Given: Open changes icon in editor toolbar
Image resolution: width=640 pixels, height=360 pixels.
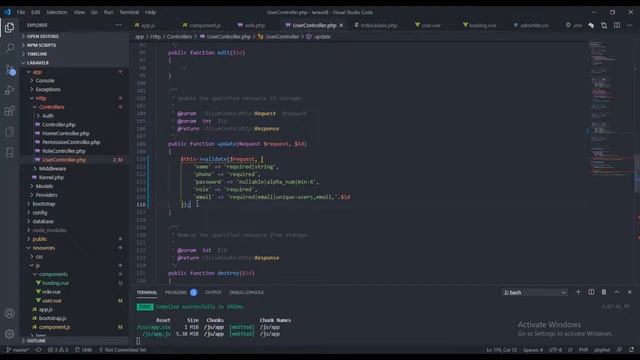Looking at the screenshot, I should point(604,25).
